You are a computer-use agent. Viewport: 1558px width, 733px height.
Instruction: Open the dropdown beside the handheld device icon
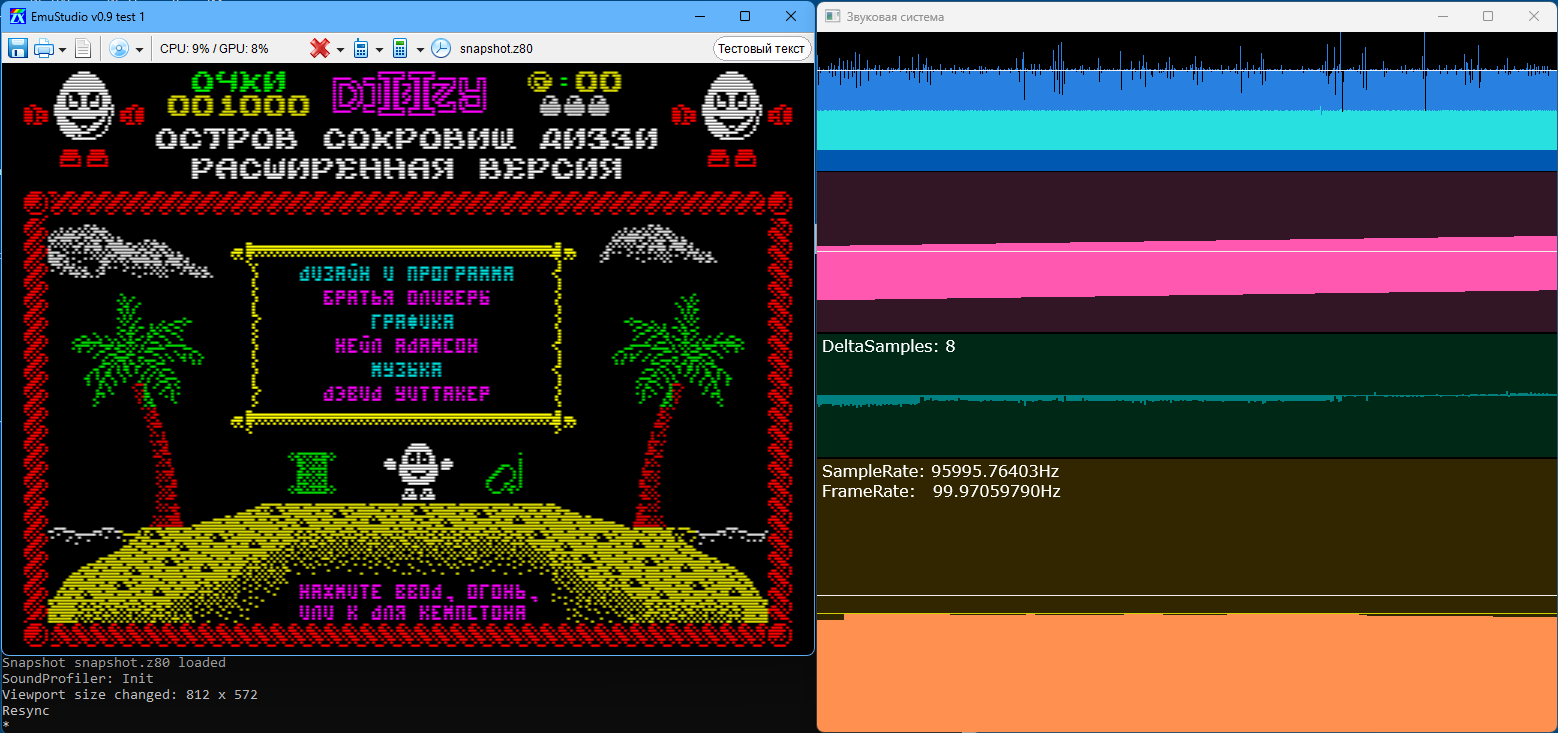coord(379,49)
